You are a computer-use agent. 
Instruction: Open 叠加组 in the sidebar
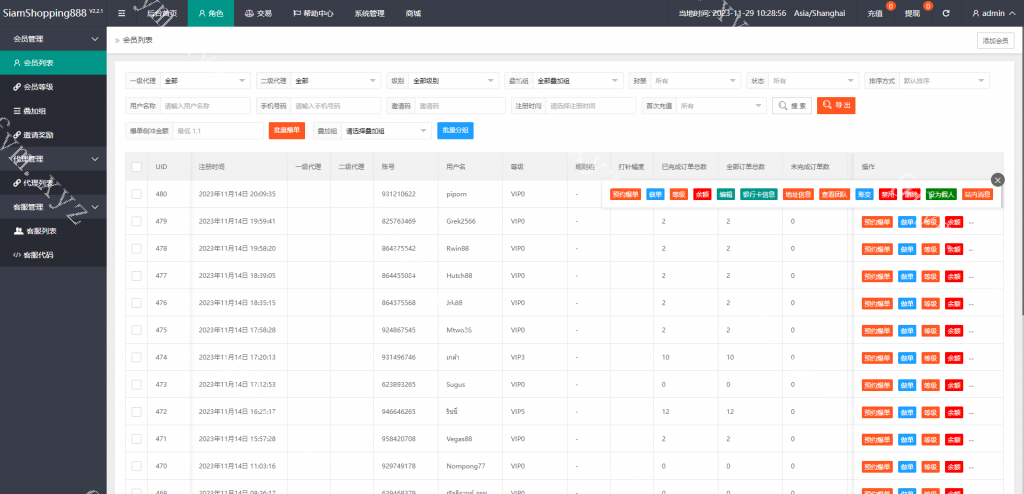click(53, 111)
